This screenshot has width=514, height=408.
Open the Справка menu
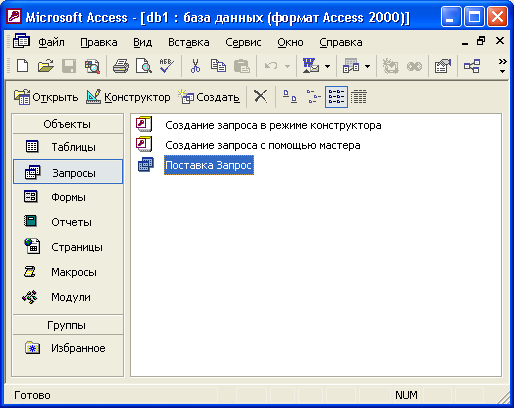pyautogui.click(x=341, y=42)
